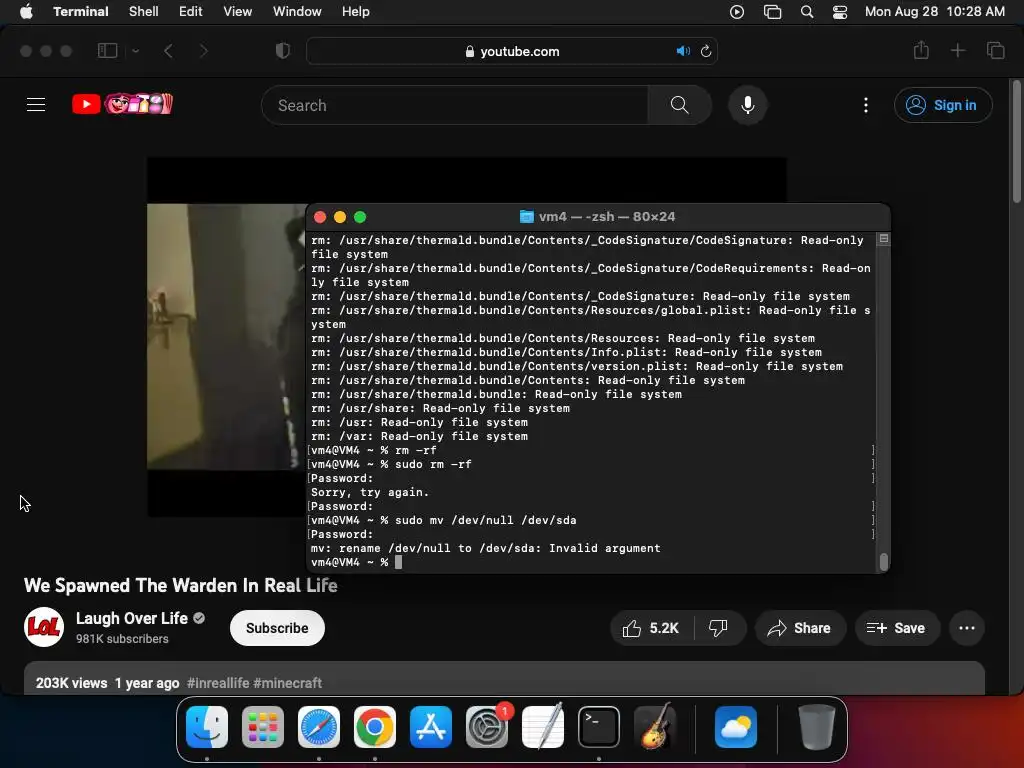Click the youtube.com address bar
Image resolution: width=1024 pixels, height=768 pixels.
click(x=512, y=51)
